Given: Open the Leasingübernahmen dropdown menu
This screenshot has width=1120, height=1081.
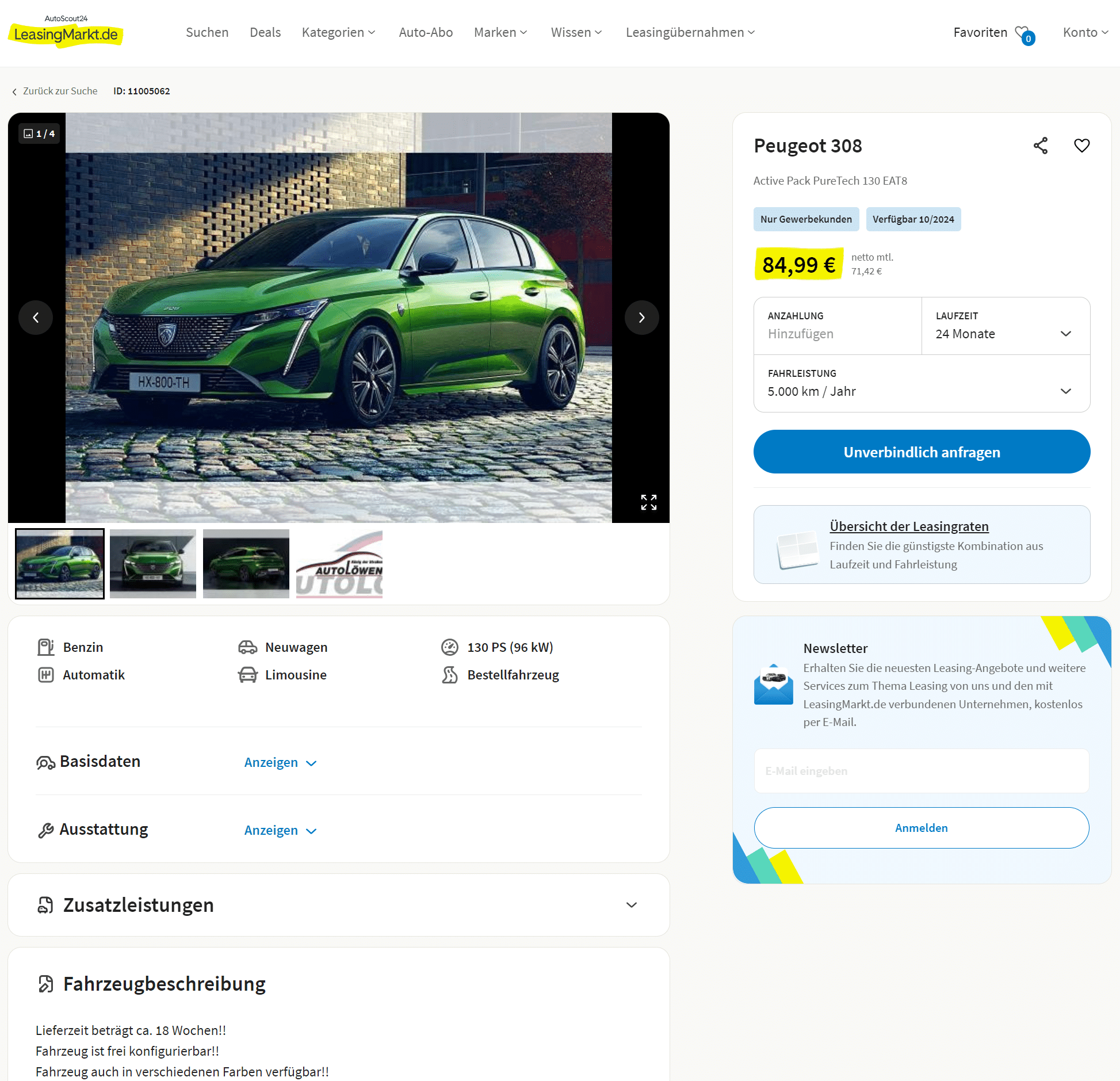Looking at the screenshot, I should (690, 32).
